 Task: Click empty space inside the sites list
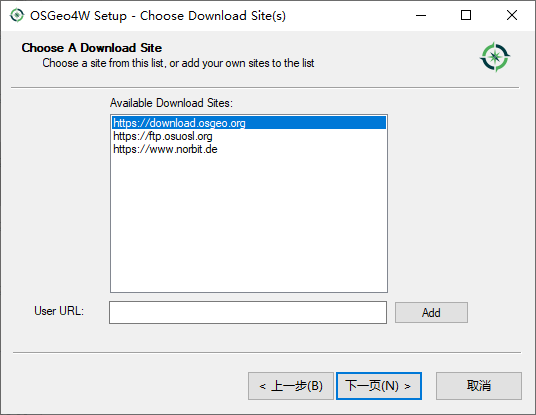tap(249, 222)
